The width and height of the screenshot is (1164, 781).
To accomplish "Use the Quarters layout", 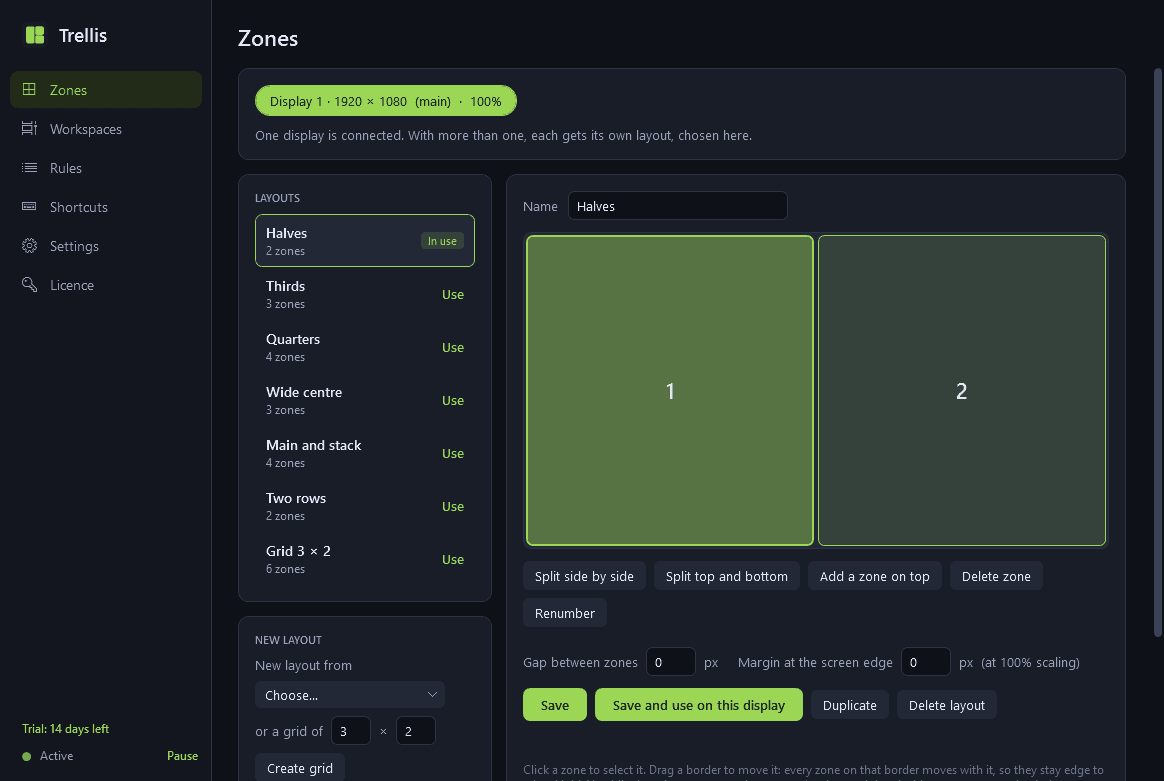I will pyautogui.click(x=453, y=347).
